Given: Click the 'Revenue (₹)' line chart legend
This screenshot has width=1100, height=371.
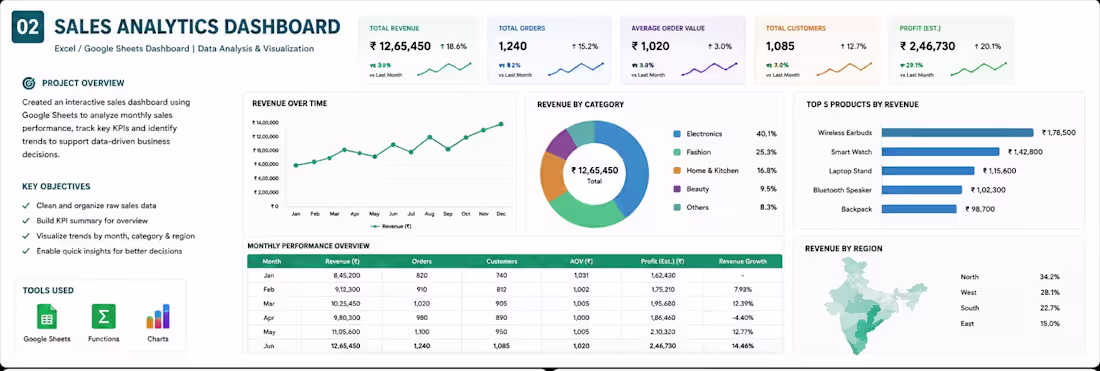Looking at the screenshot, I should click(391, 227).
